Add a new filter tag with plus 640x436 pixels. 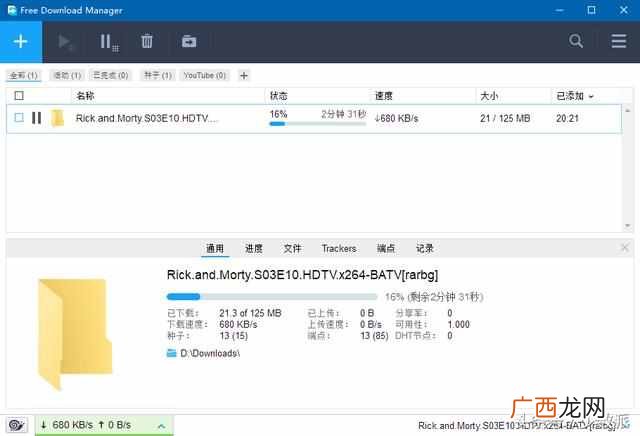(x=244, y=76)
